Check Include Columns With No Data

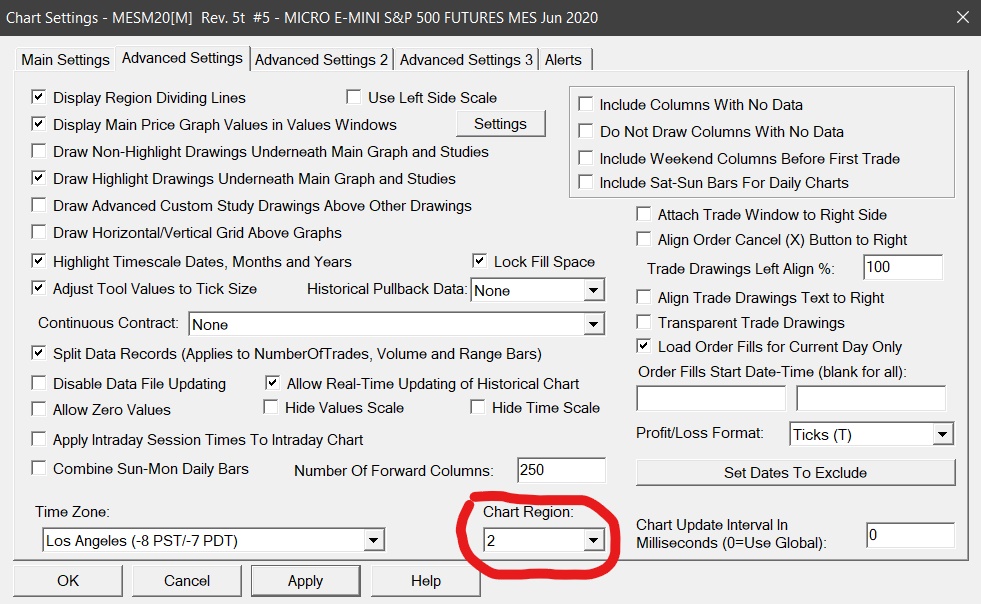coord(586,104)
